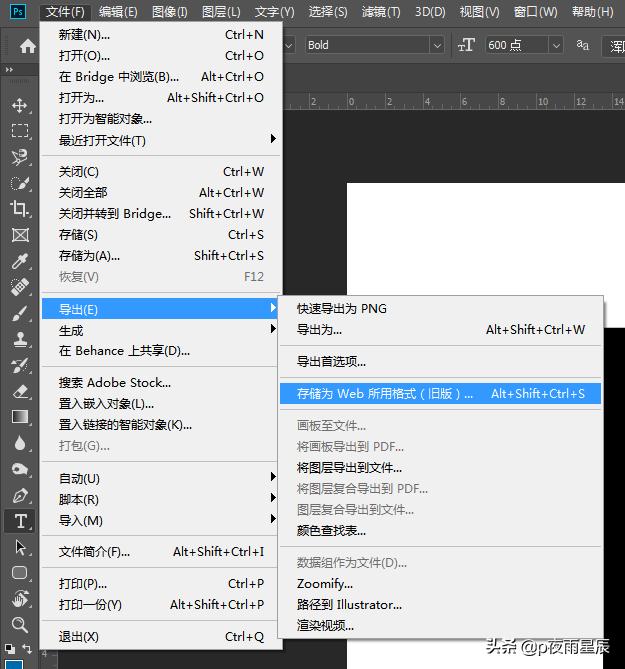This screenshot has height=669, width=625.
Task: Expand 最近打开文件(T) submenu
Action: pos(160,140)
